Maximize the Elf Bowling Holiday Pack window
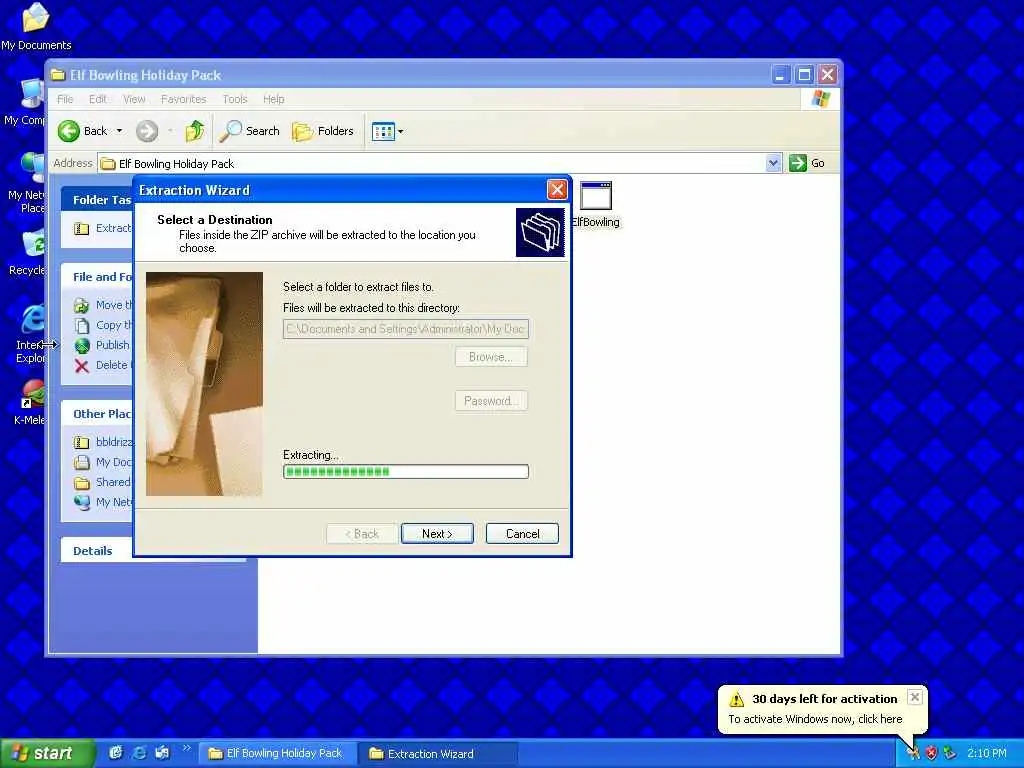 click(804, 75)
